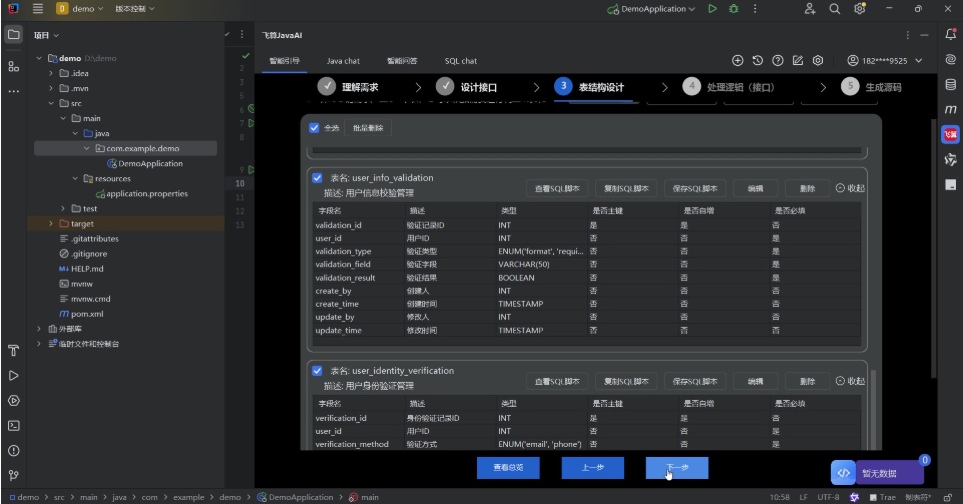Open Search Everywhere magnifier icon
Screen dimensions: 963x504
tap(835, 9)
